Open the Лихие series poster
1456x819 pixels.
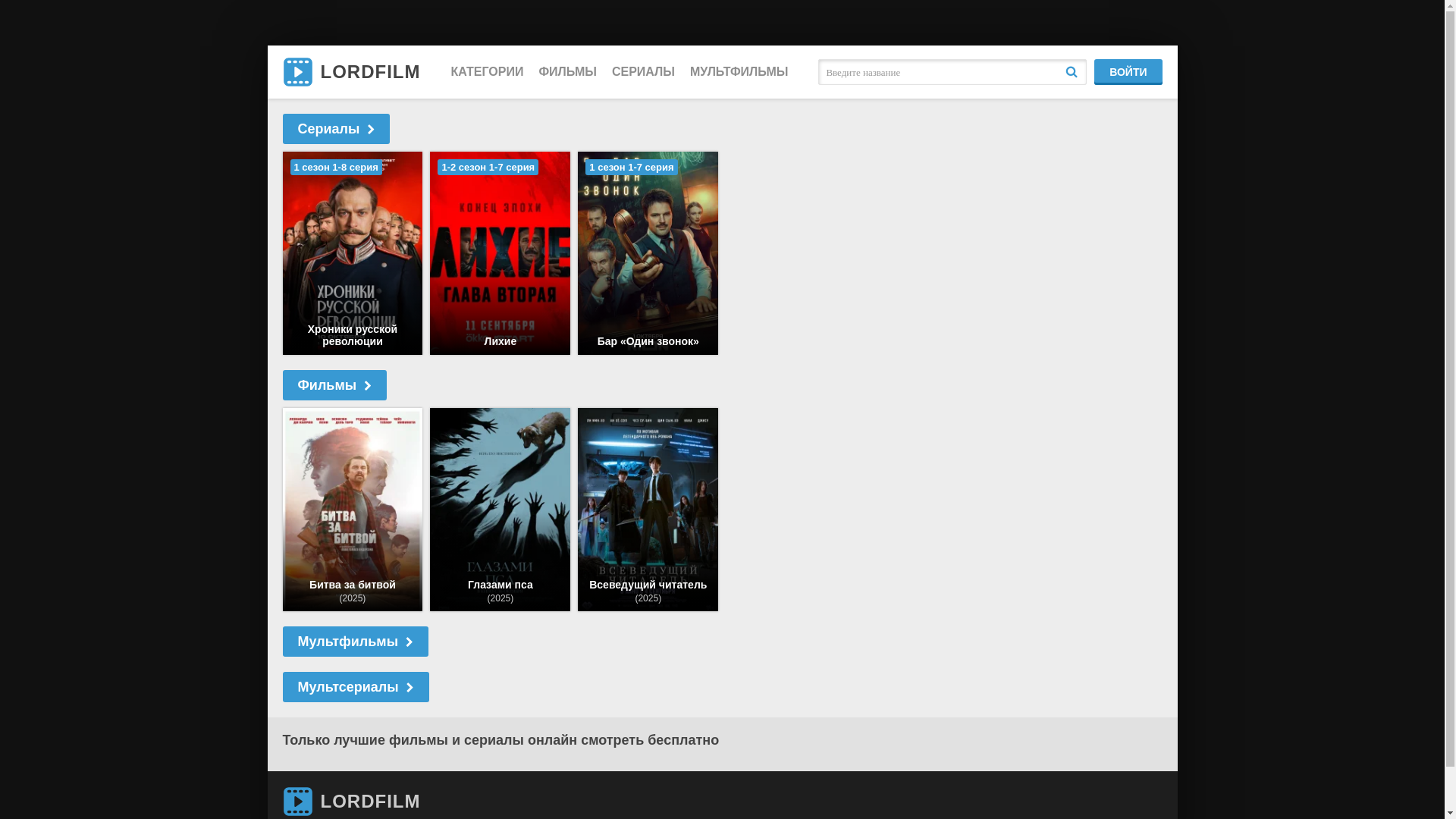pos(500,253)
